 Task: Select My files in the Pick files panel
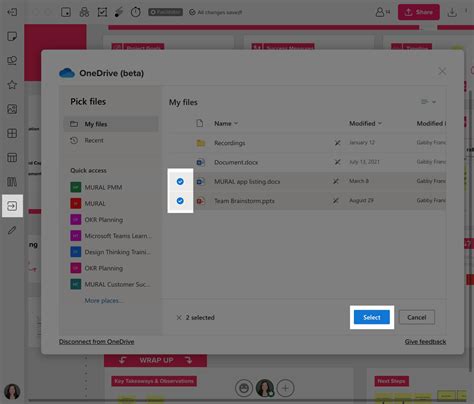[x=111, y=124]
